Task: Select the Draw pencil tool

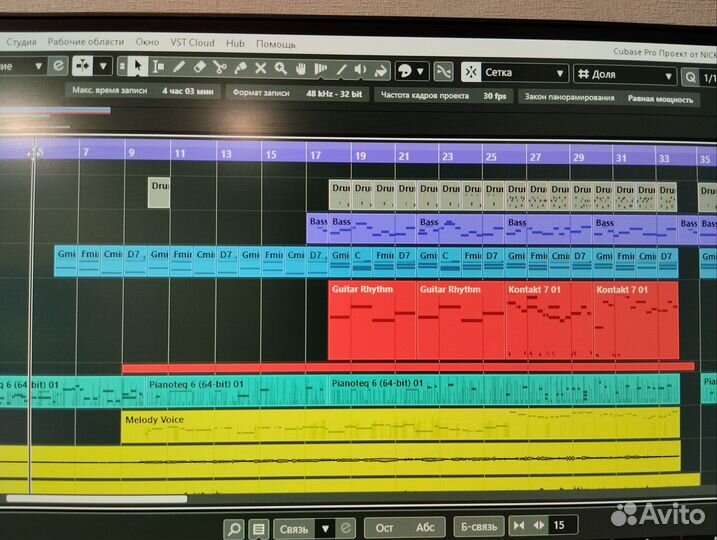Action: (x=179, y=68)
